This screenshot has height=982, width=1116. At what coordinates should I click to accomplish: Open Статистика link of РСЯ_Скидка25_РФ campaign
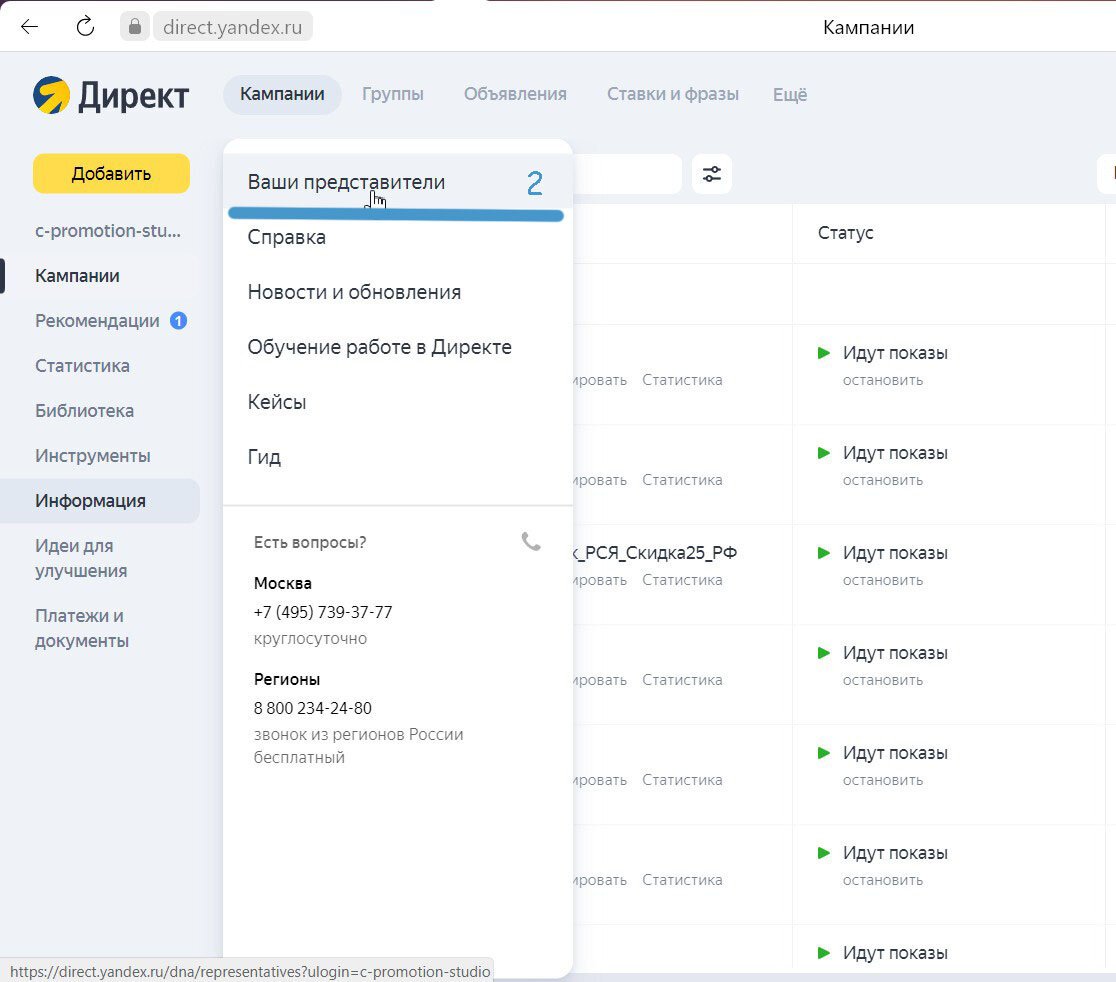(682, 580)
